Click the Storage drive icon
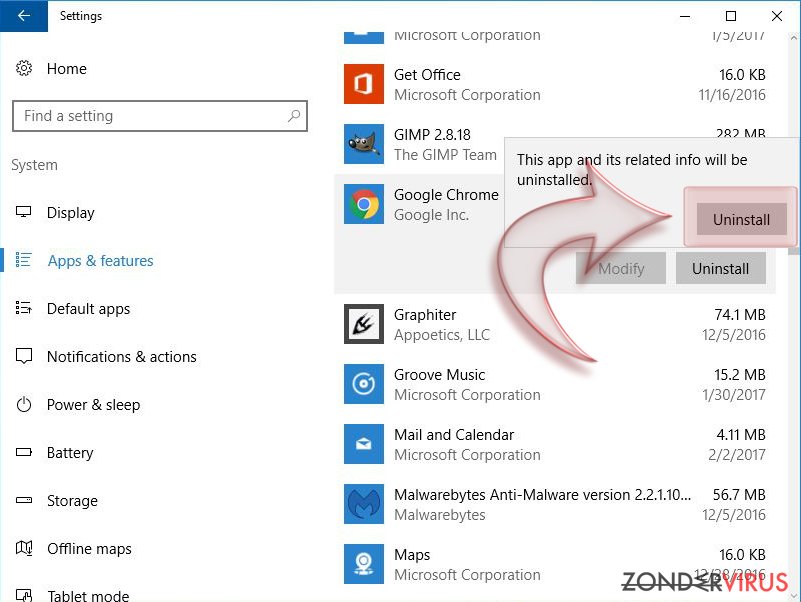The height and width of the screenshot is (602, 801). click(x=23, y=500)
